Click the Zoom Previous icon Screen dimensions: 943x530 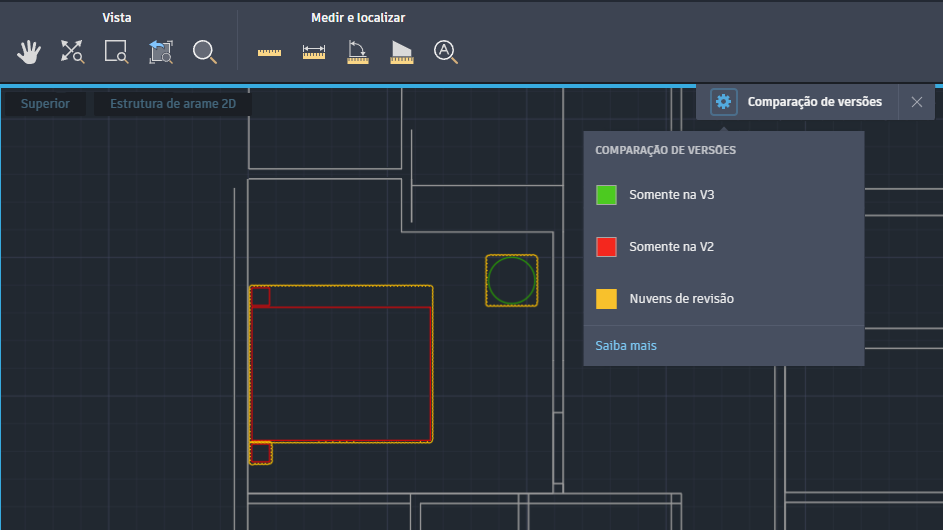point(161,52)
